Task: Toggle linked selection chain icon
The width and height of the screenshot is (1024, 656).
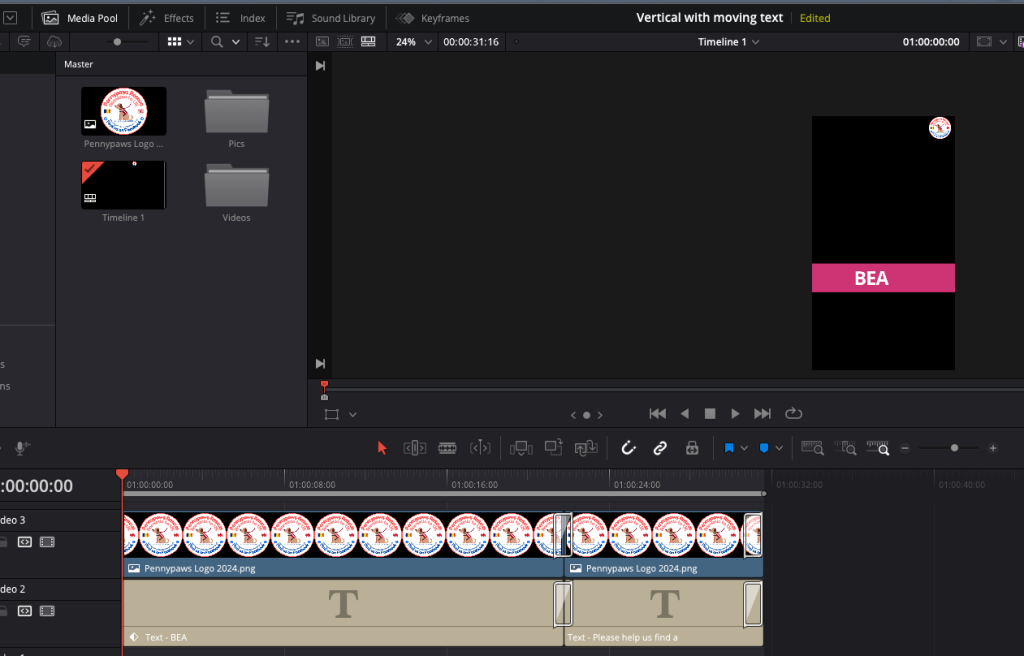Action: (x=660, y=448)
